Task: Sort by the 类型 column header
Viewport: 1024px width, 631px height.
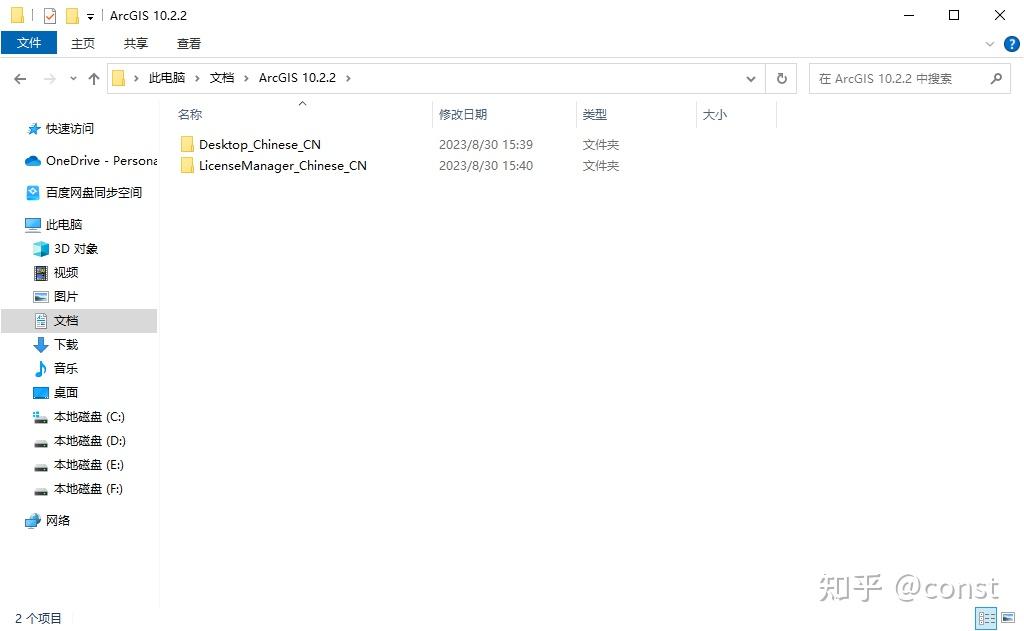Action: (x=595, y=114)
